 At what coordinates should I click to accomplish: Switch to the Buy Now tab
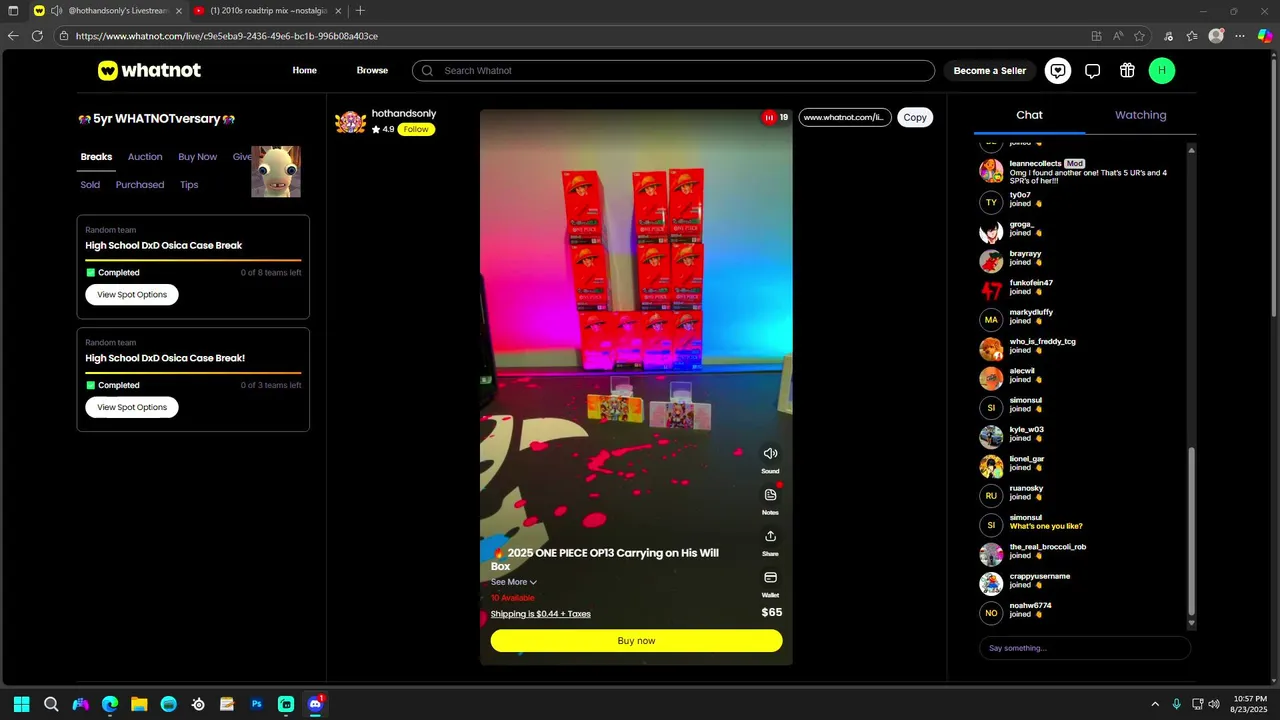(198, 157)
